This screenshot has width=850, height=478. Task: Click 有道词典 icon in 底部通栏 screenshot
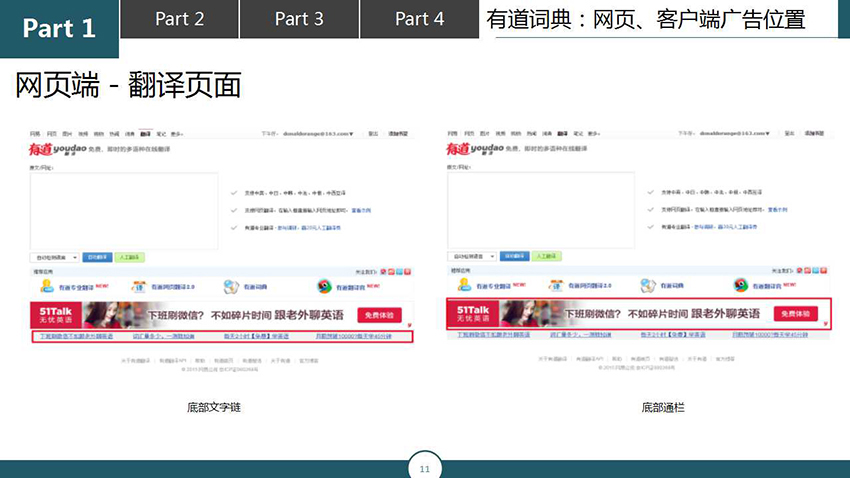click(649, 287)
